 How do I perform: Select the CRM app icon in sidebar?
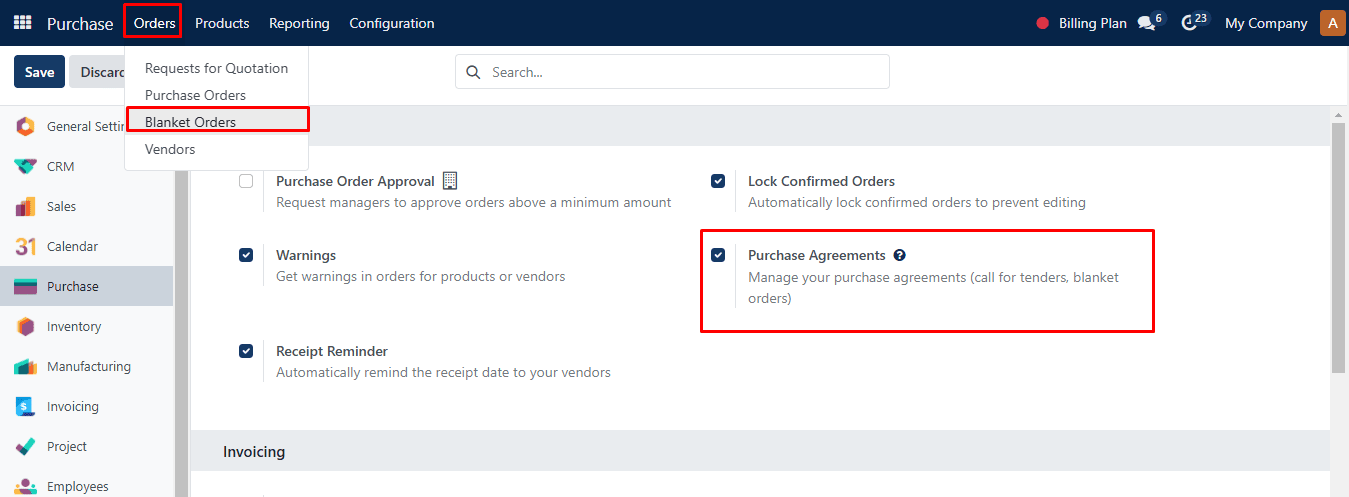click(26, 166)
